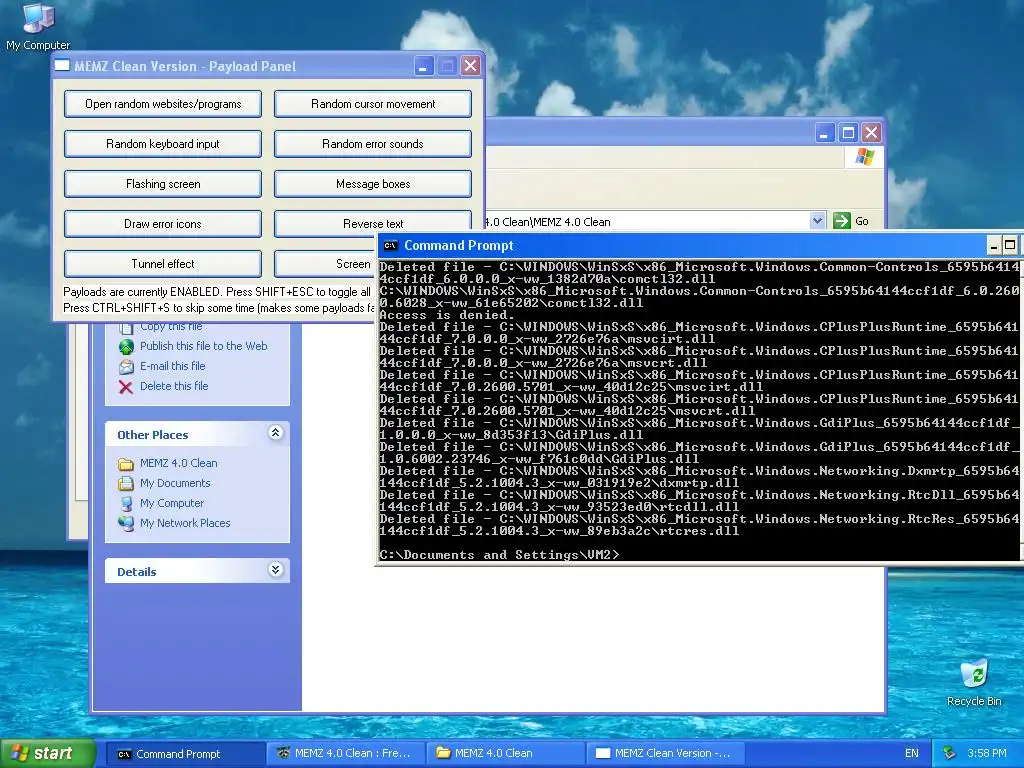The image size is (1024, 768).
Task: Click the Other Places header text
Action: point(153,435)
